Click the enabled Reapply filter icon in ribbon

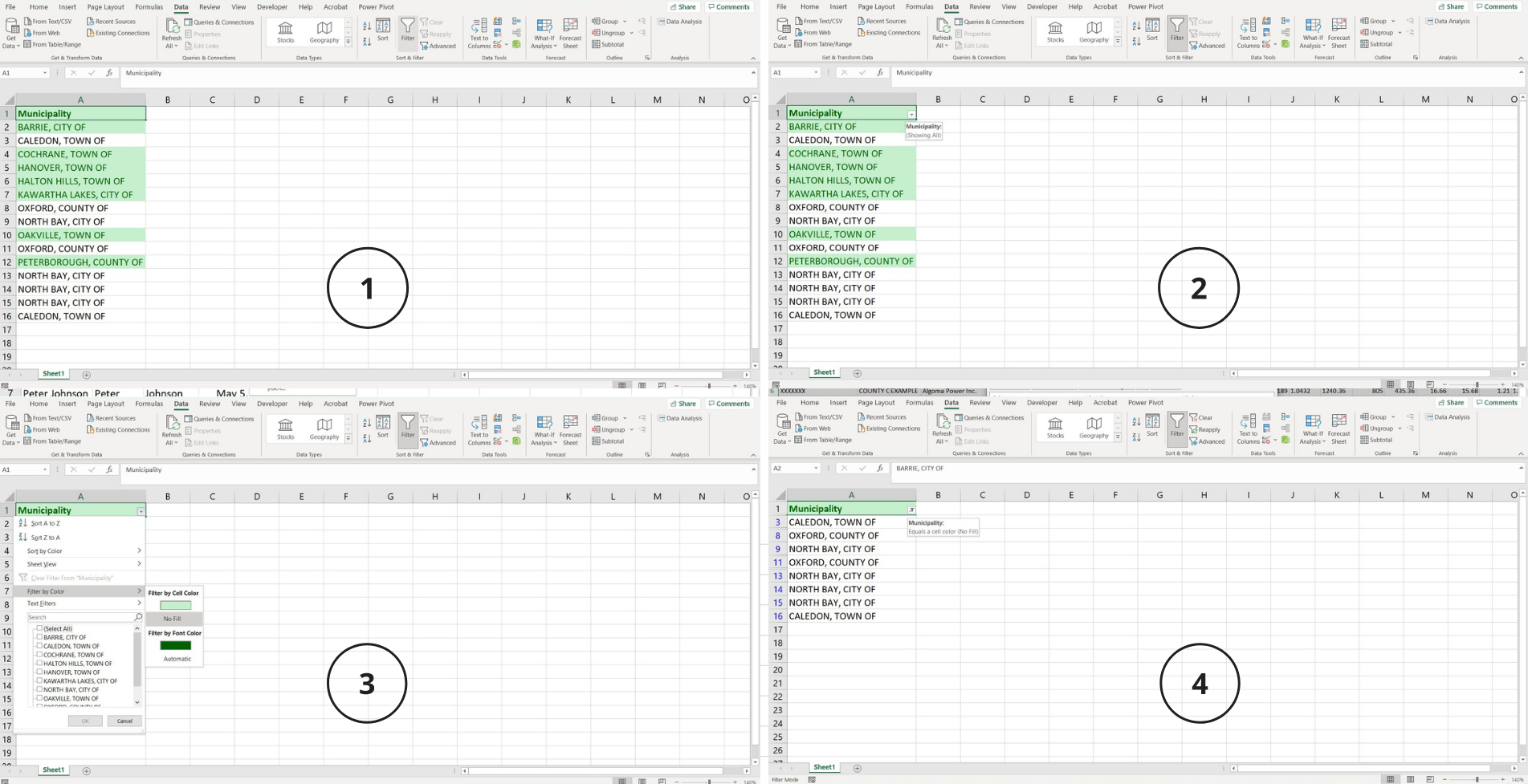[1194, 429]
